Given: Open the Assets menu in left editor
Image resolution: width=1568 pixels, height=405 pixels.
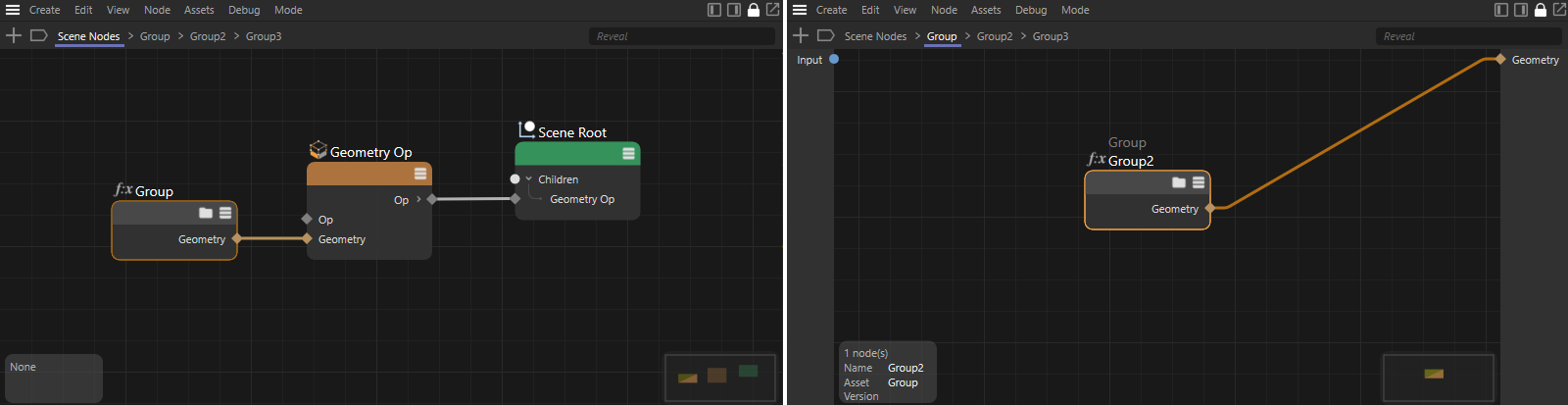Looking at the screenshot, I should point(199,10).
